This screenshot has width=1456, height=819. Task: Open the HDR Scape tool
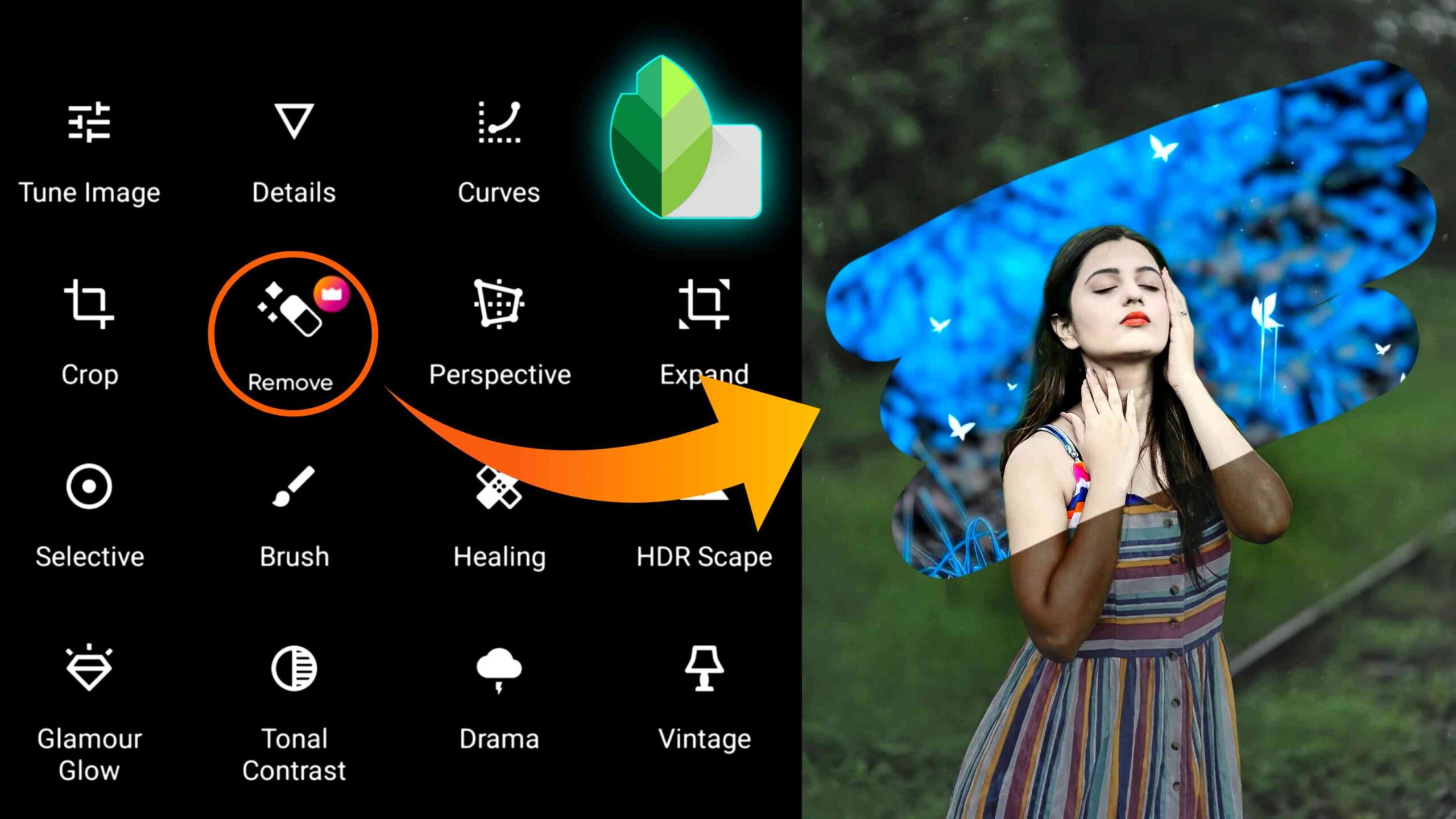point(705,511)
